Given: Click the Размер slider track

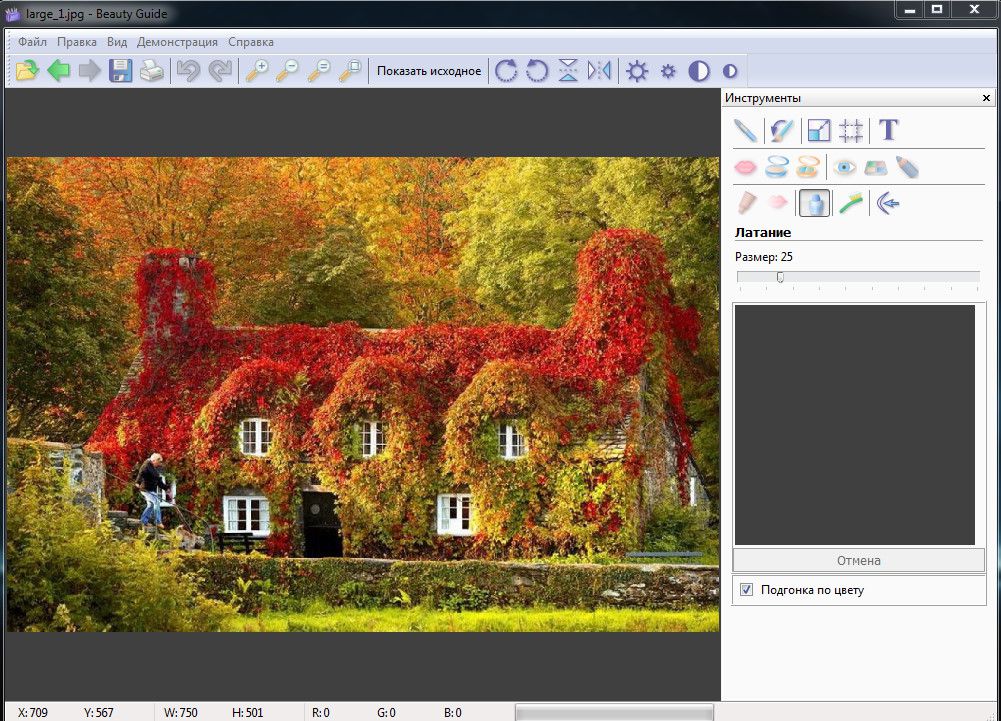Looking at the screenshot, I should 858,277.
